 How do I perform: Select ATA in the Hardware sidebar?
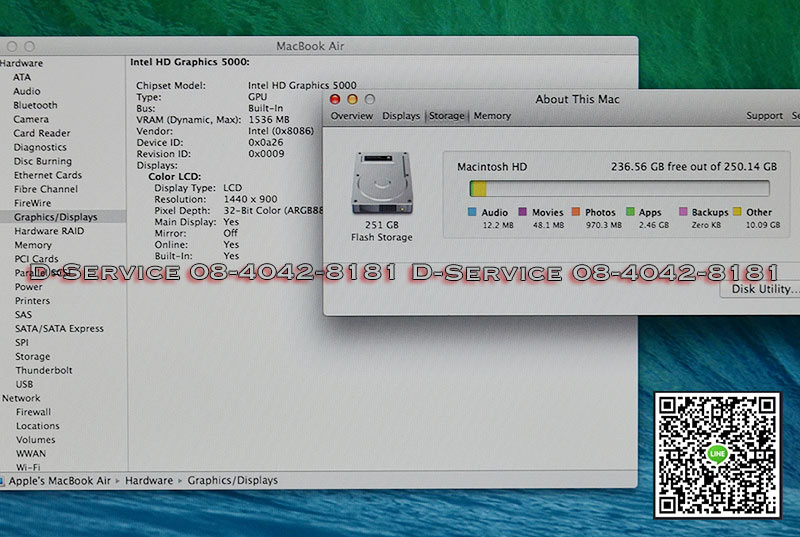[x=22, y=77]
